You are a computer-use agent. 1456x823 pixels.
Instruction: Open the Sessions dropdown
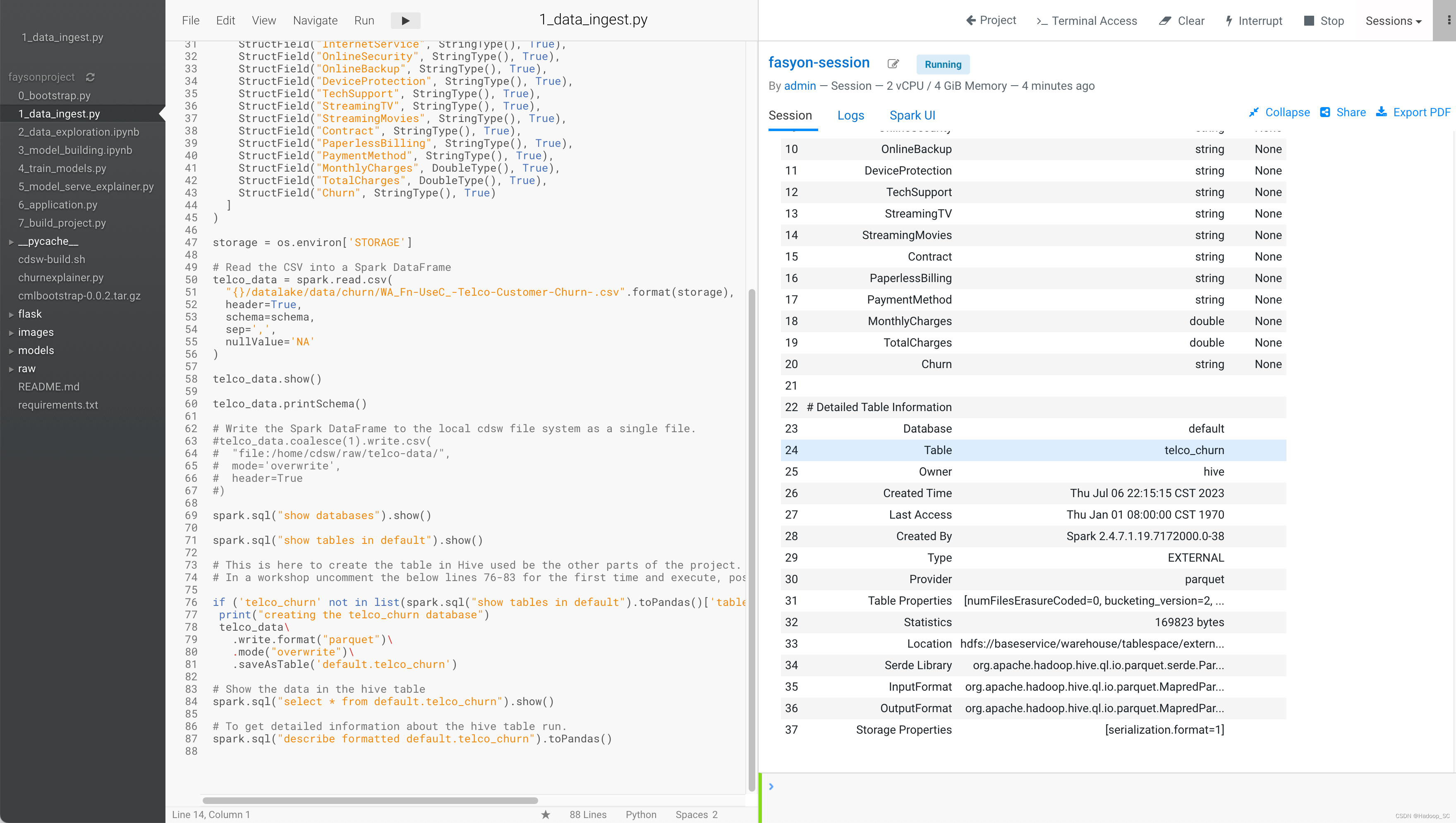1393,21
